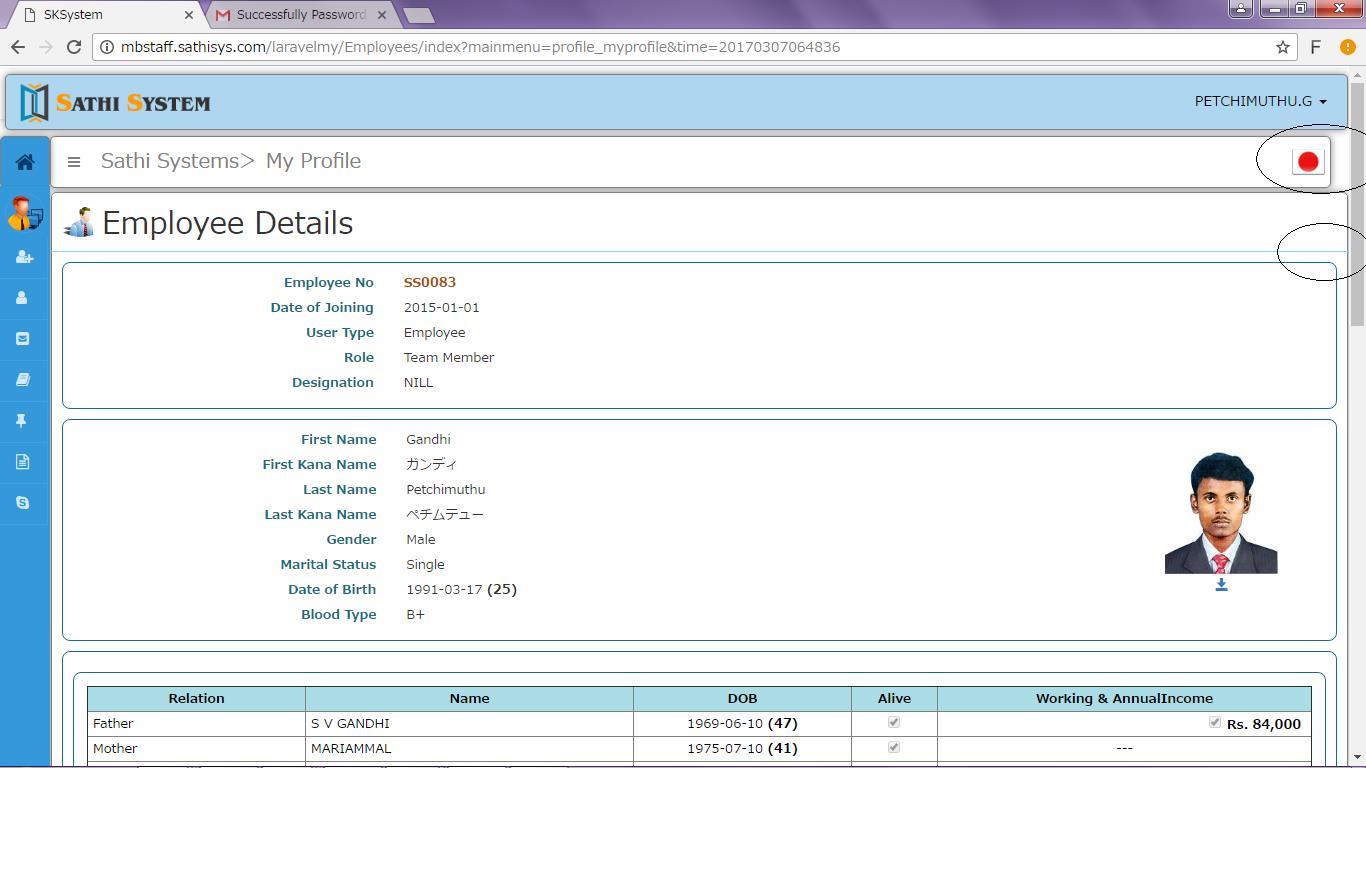The height and width of the screenshot is (882, 1366).
Task: Click the add-user icon in the sidebar
Action: pyautogui.click(x=24, y=257)
